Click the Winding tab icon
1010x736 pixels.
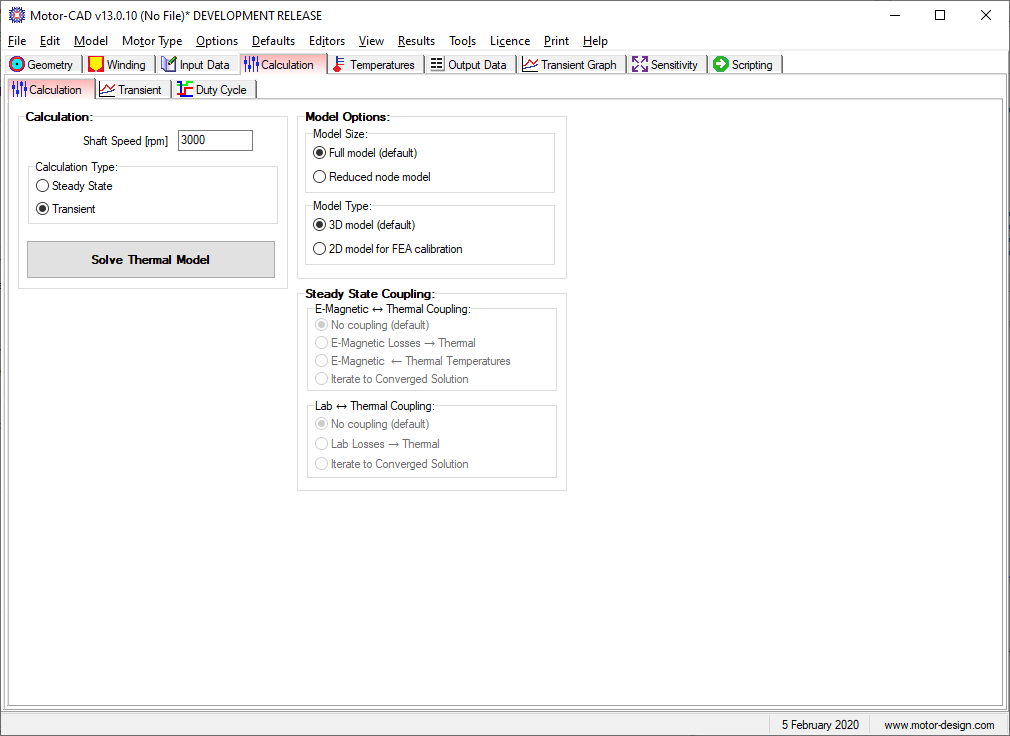(x=96, y=64)
